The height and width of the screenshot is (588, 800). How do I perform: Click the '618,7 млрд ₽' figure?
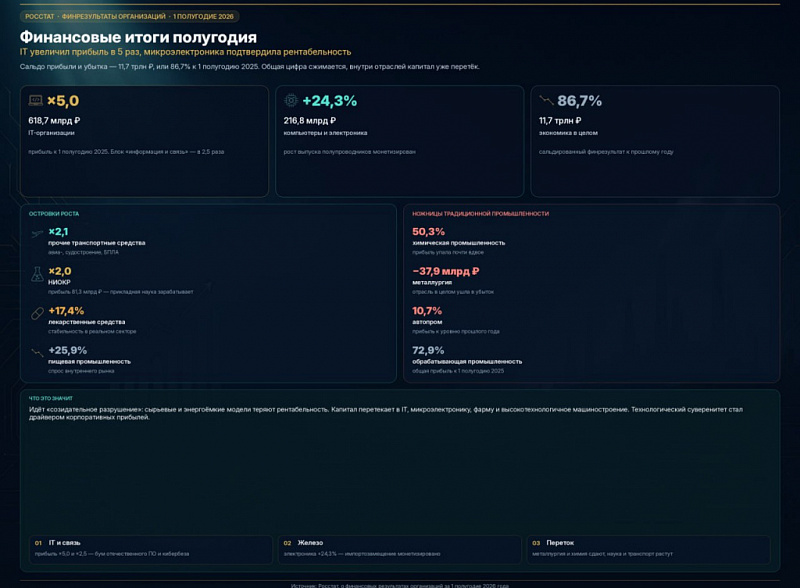pos(54,121)
